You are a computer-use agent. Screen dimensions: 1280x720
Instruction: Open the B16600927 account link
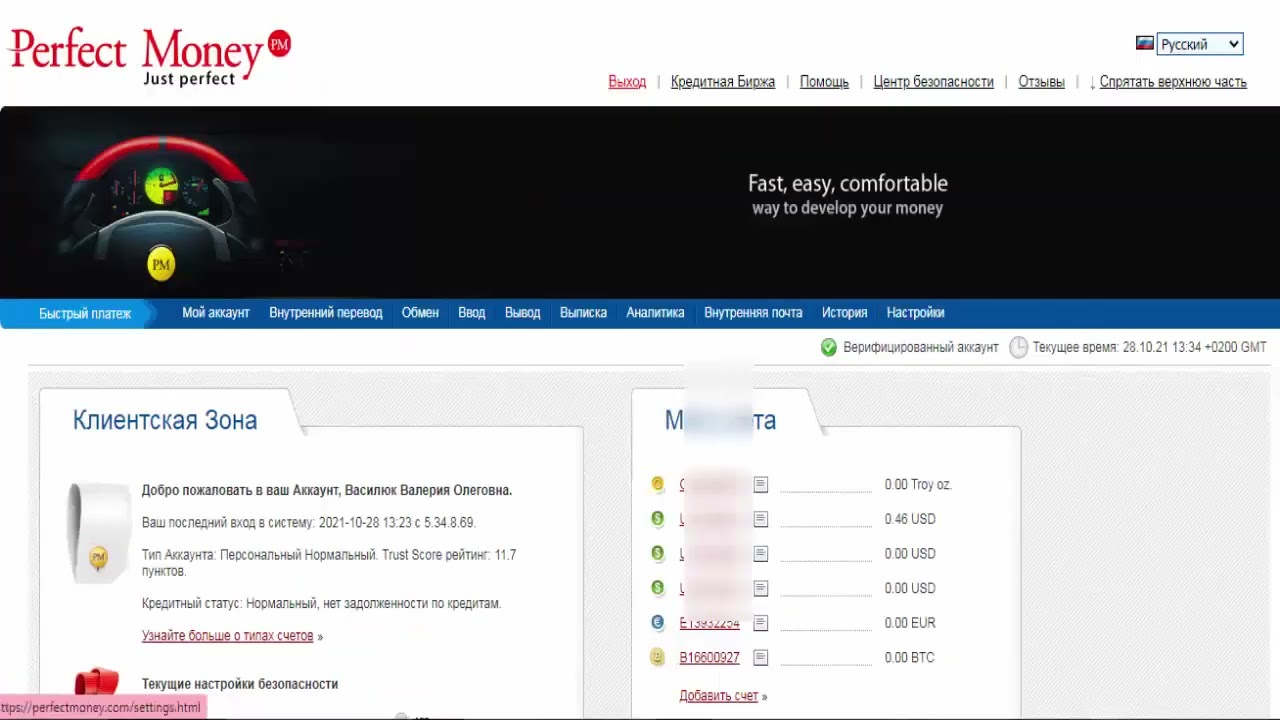click(x=709, y=658)
